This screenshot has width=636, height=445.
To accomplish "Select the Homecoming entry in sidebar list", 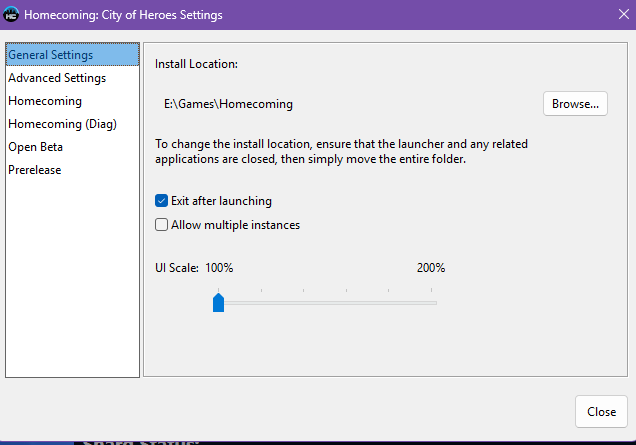I will click(x=45, y=101).
